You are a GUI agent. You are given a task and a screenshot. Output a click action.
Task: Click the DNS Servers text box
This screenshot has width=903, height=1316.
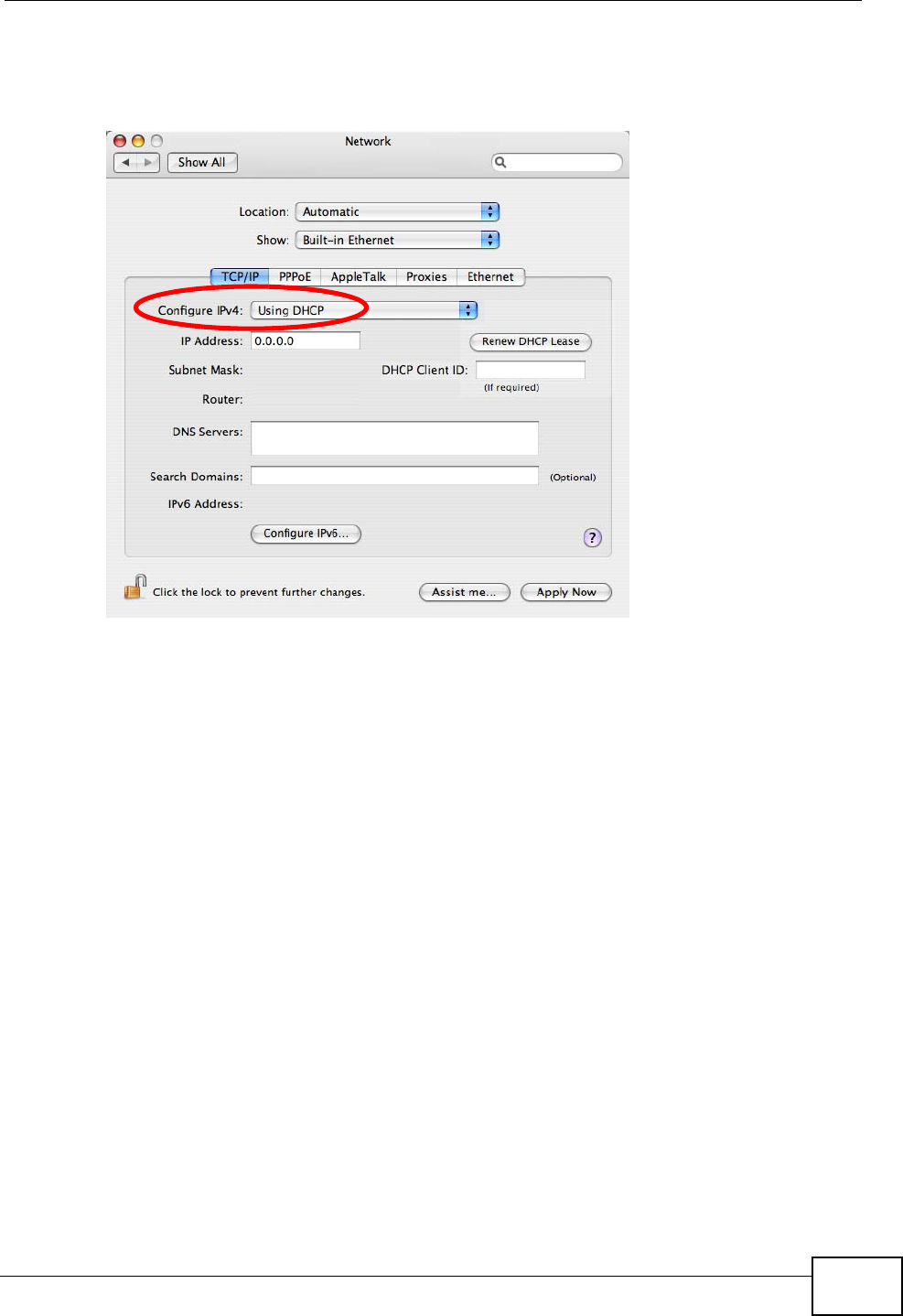point(394,437)
